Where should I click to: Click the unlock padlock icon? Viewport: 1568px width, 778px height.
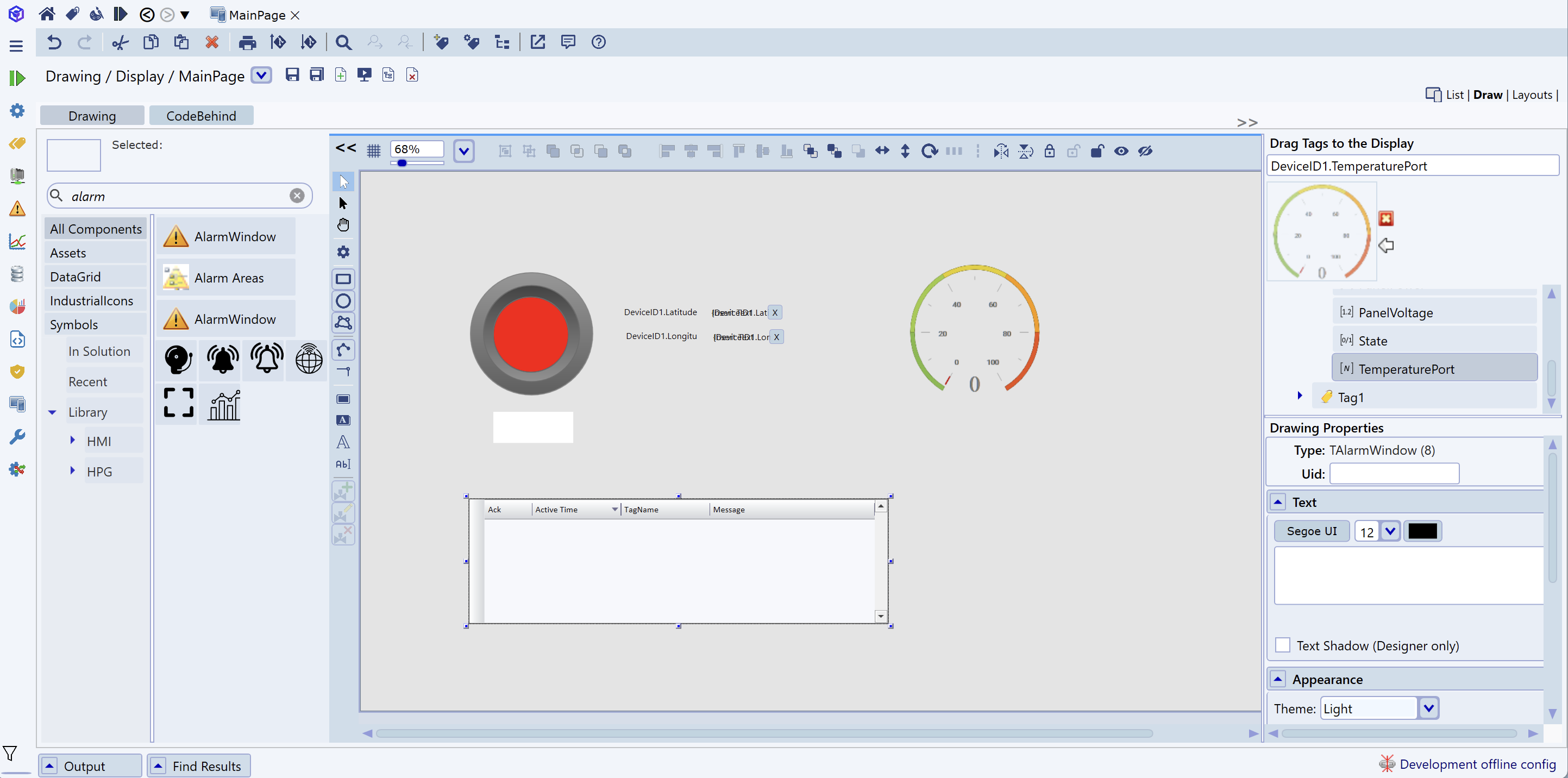coord(1097,151)
